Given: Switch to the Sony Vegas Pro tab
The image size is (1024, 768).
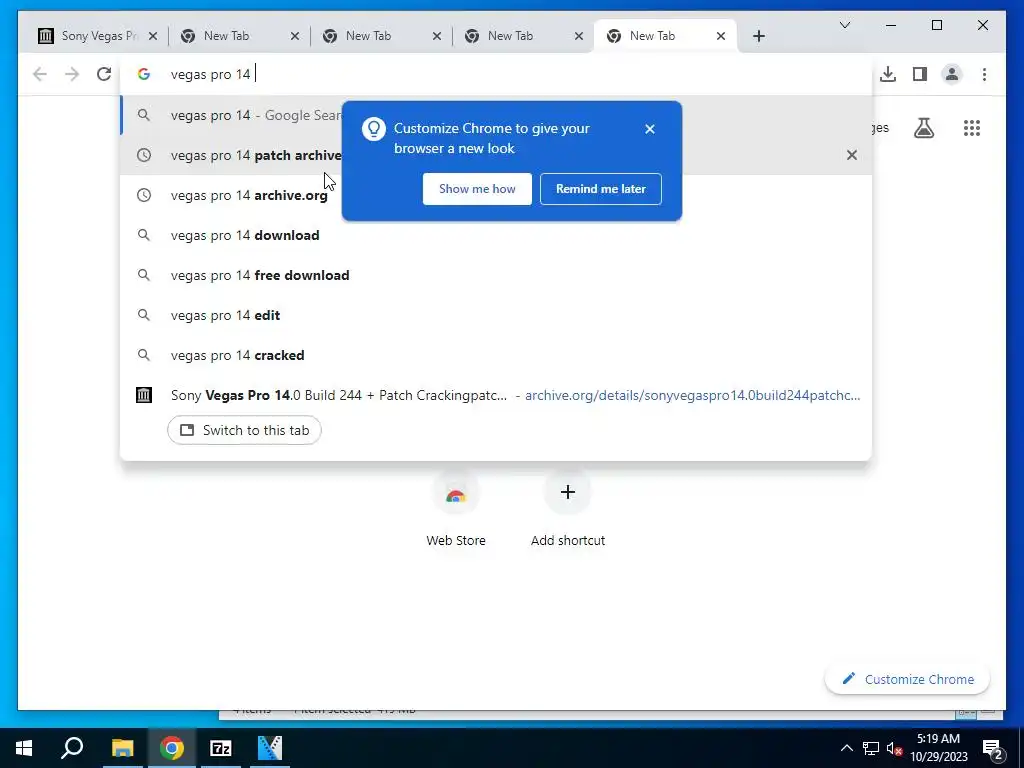Looking at the screenshot, I should (x=99, y=36).
